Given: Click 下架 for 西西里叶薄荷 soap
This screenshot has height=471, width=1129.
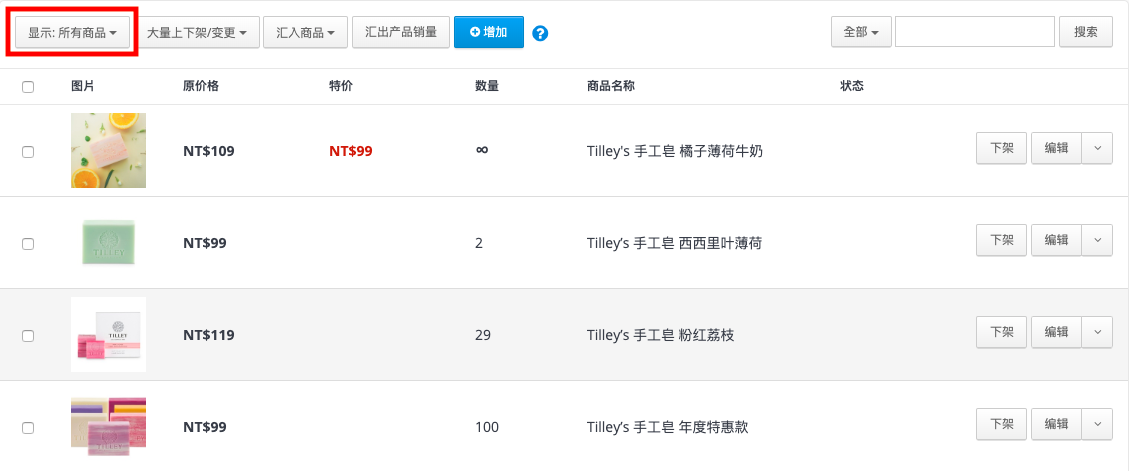Looking at the screenshot, I should 1002,240.
